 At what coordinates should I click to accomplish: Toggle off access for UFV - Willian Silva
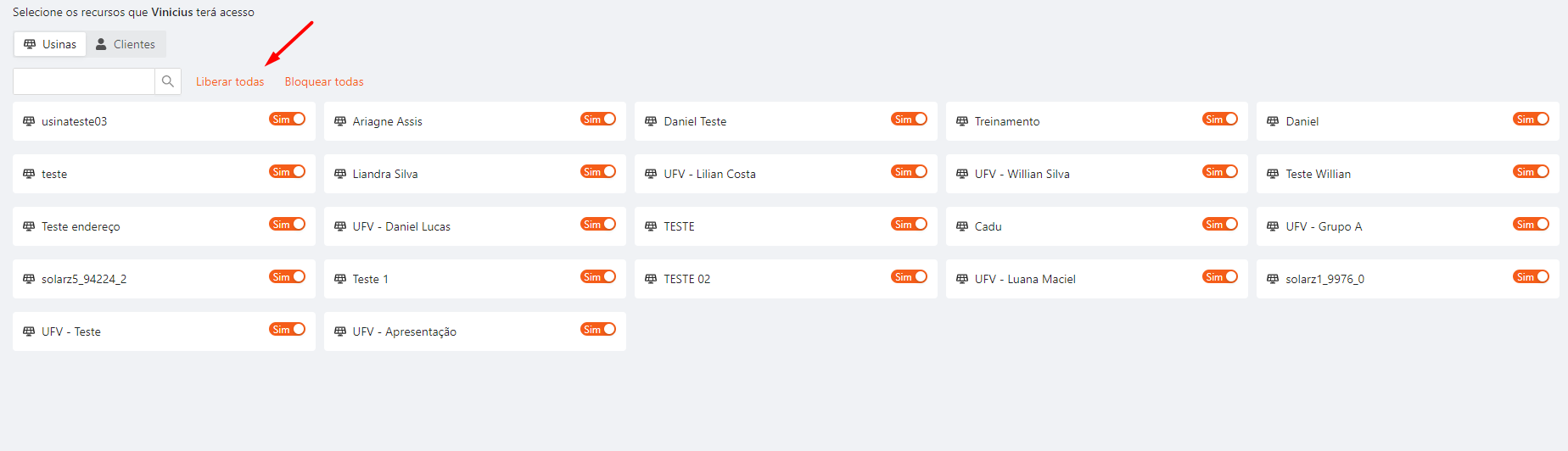coord(1220,172)
